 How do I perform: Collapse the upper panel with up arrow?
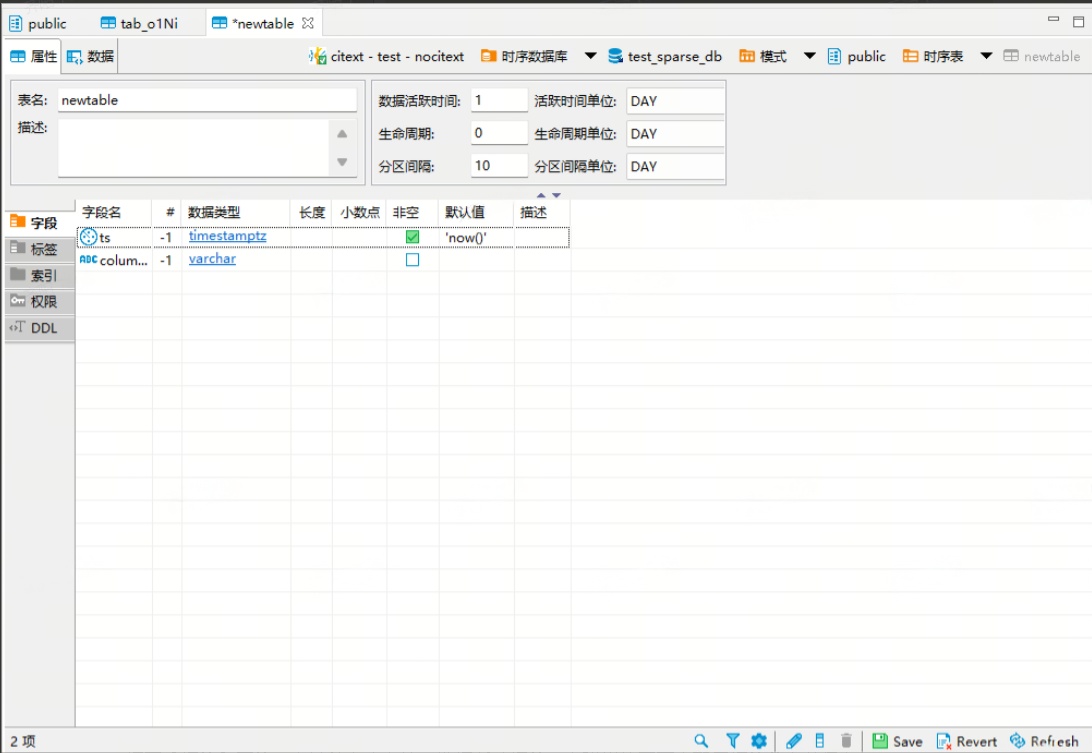[541, 195]
